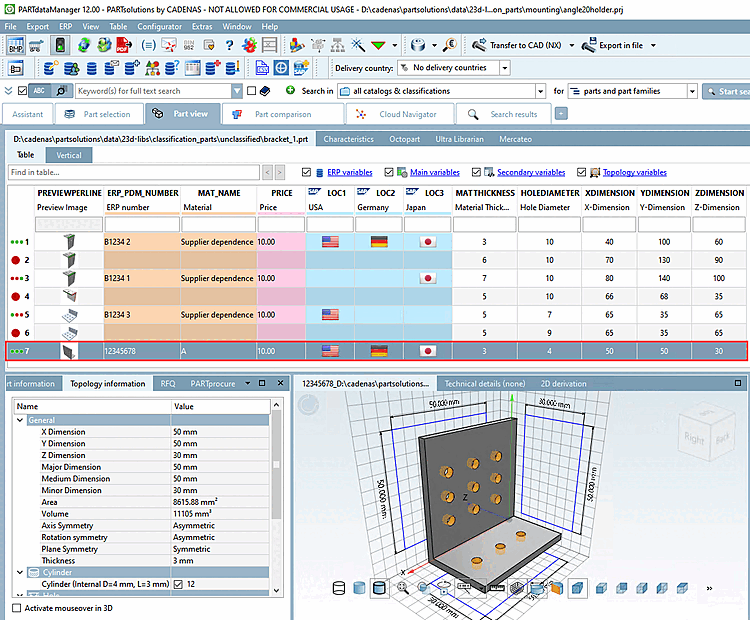Enable Activate mouseover in 3D checkbox
Screen dimensions: 750x620
[16, 607]
